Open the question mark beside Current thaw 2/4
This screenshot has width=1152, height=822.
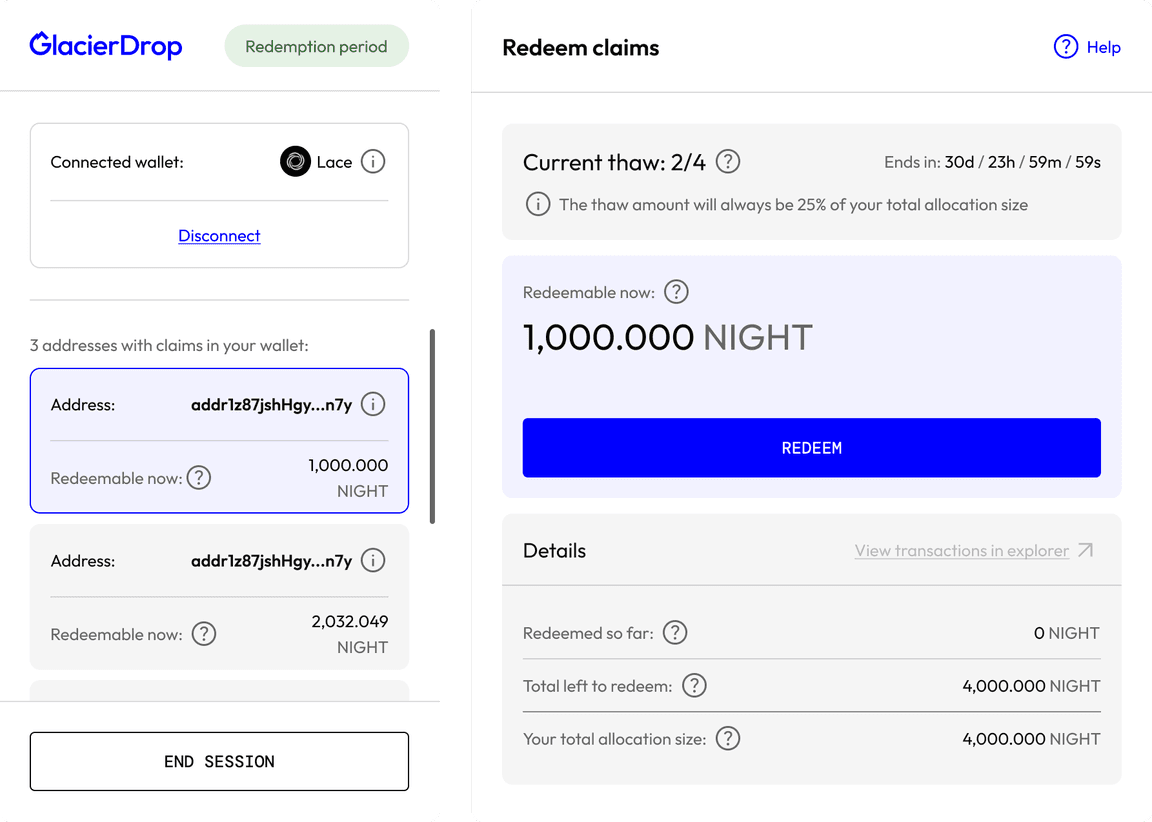click(727, 161)
